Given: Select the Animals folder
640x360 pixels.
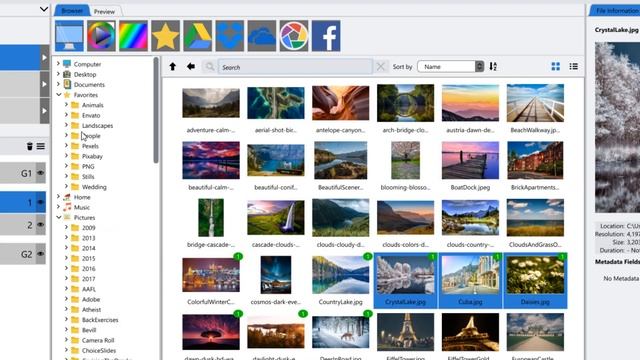Looking at the screenshot, I should [93, 105].
